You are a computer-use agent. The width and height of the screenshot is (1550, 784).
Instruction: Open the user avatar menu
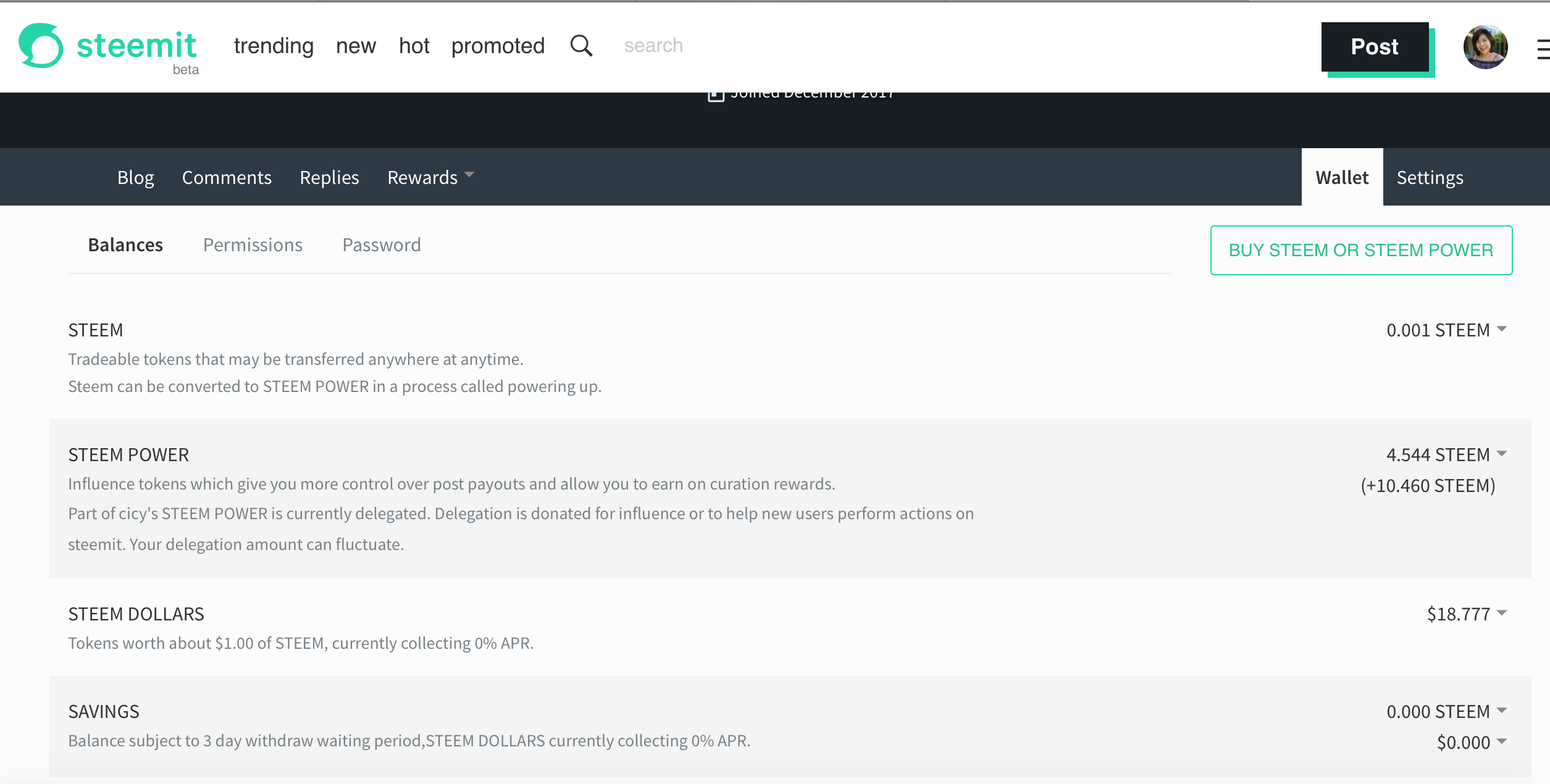click(1485, 47)
